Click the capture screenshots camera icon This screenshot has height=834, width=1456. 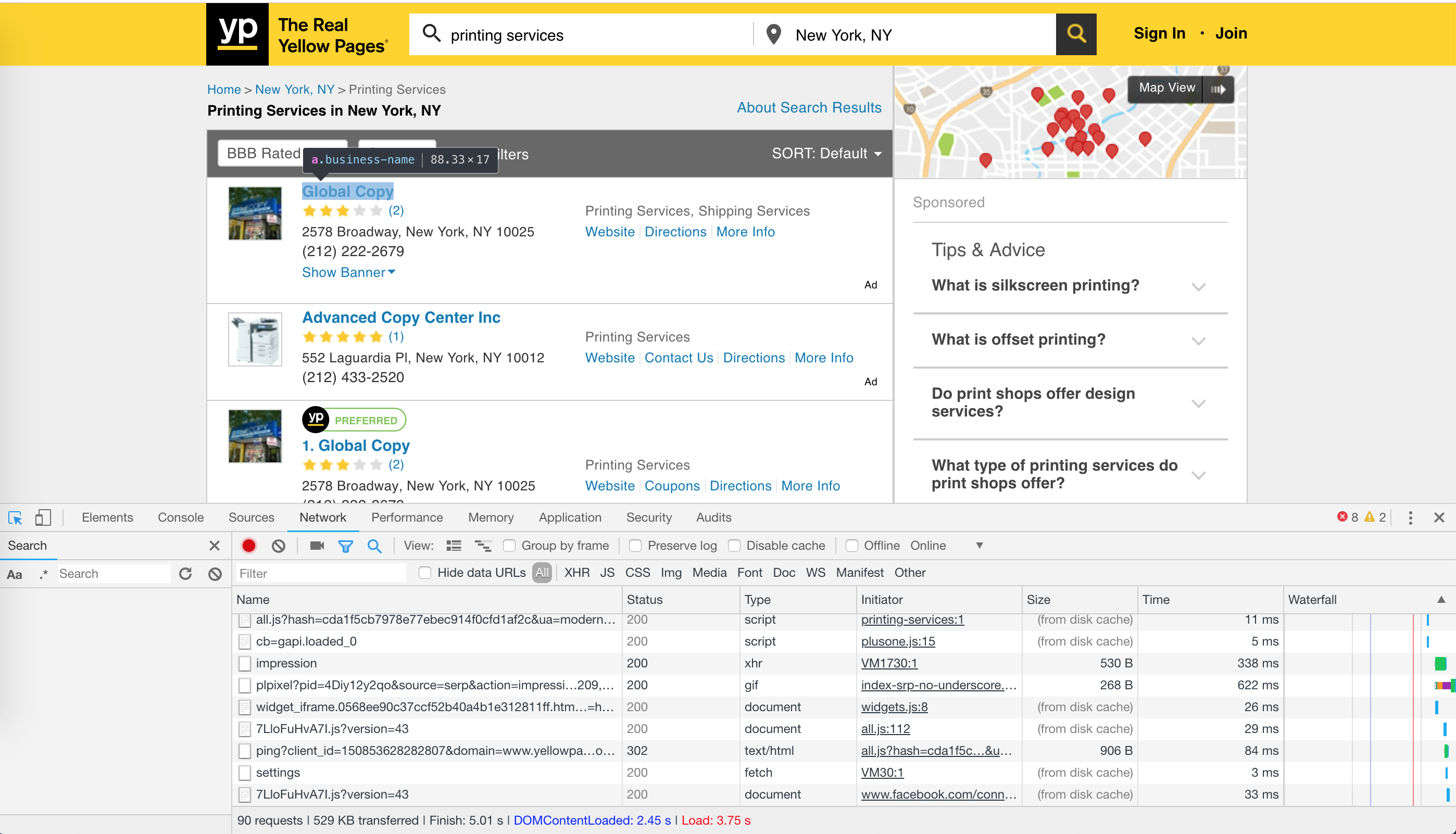point(317,546)
